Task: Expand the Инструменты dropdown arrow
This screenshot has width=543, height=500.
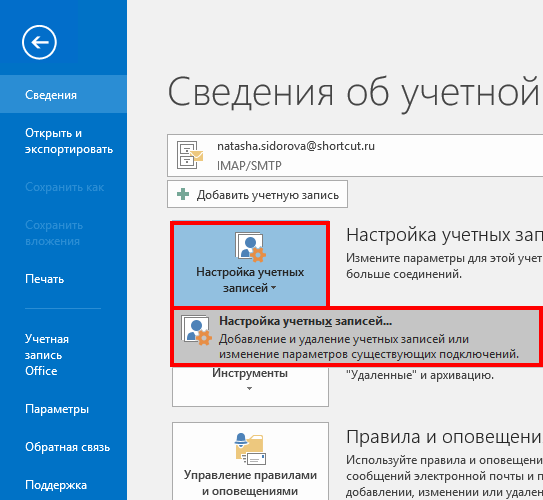Action: click(x=250, y=389)
